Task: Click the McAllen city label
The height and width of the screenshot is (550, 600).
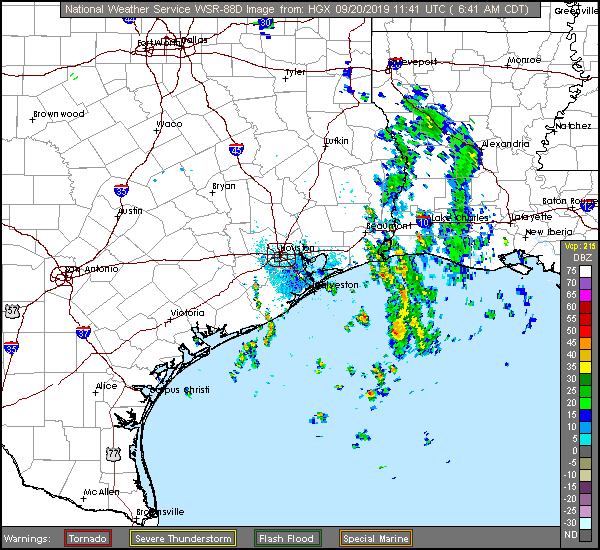Action: (102, 492)
